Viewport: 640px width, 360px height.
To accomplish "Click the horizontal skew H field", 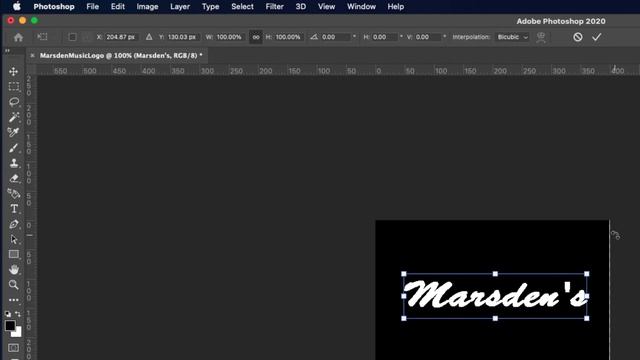I will (x=384, y=37).
